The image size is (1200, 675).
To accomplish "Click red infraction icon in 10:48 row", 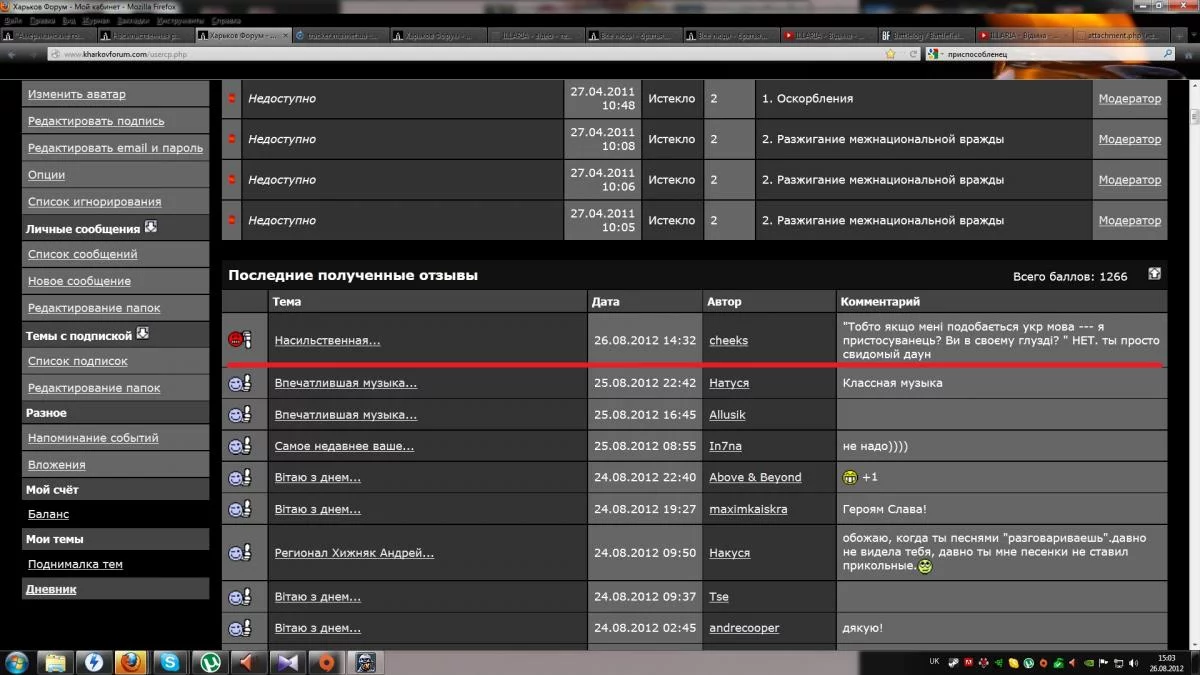I will click(x=232, y=99).
